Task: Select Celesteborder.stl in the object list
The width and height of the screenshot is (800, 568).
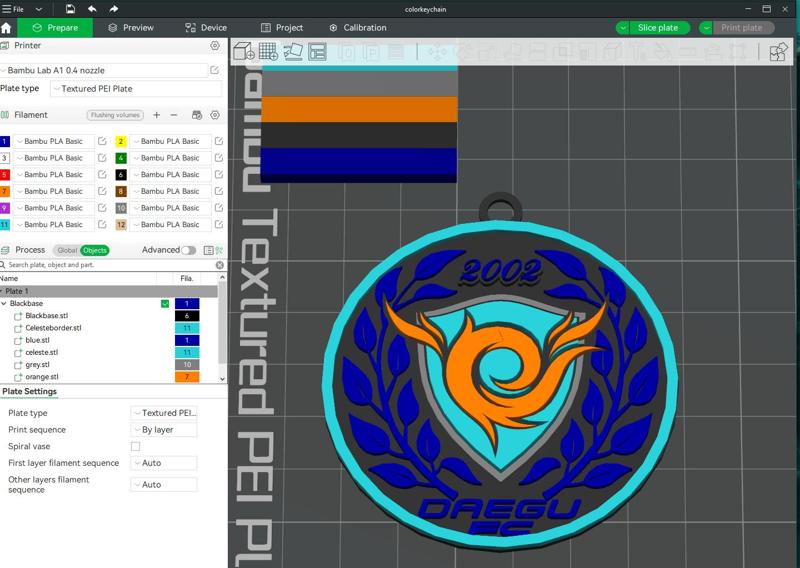Action: pos(53,328)
